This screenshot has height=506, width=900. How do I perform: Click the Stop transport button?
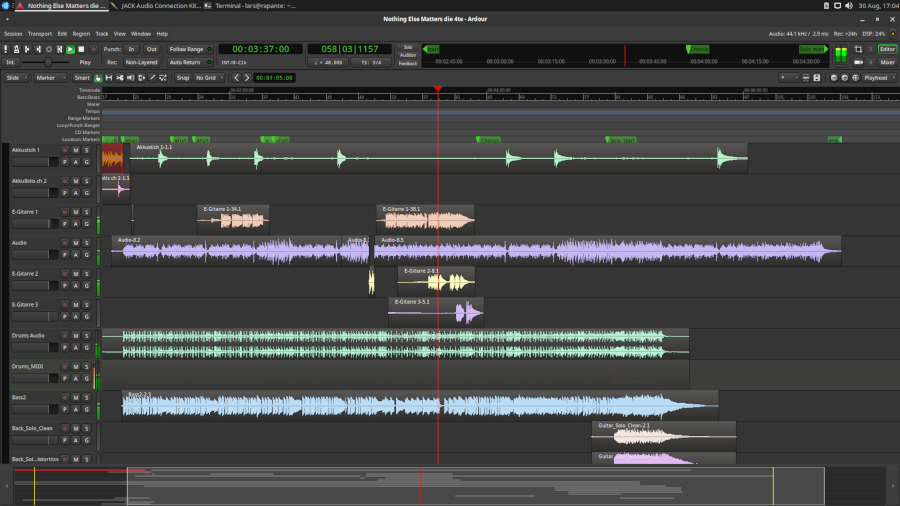click(82, 49)
